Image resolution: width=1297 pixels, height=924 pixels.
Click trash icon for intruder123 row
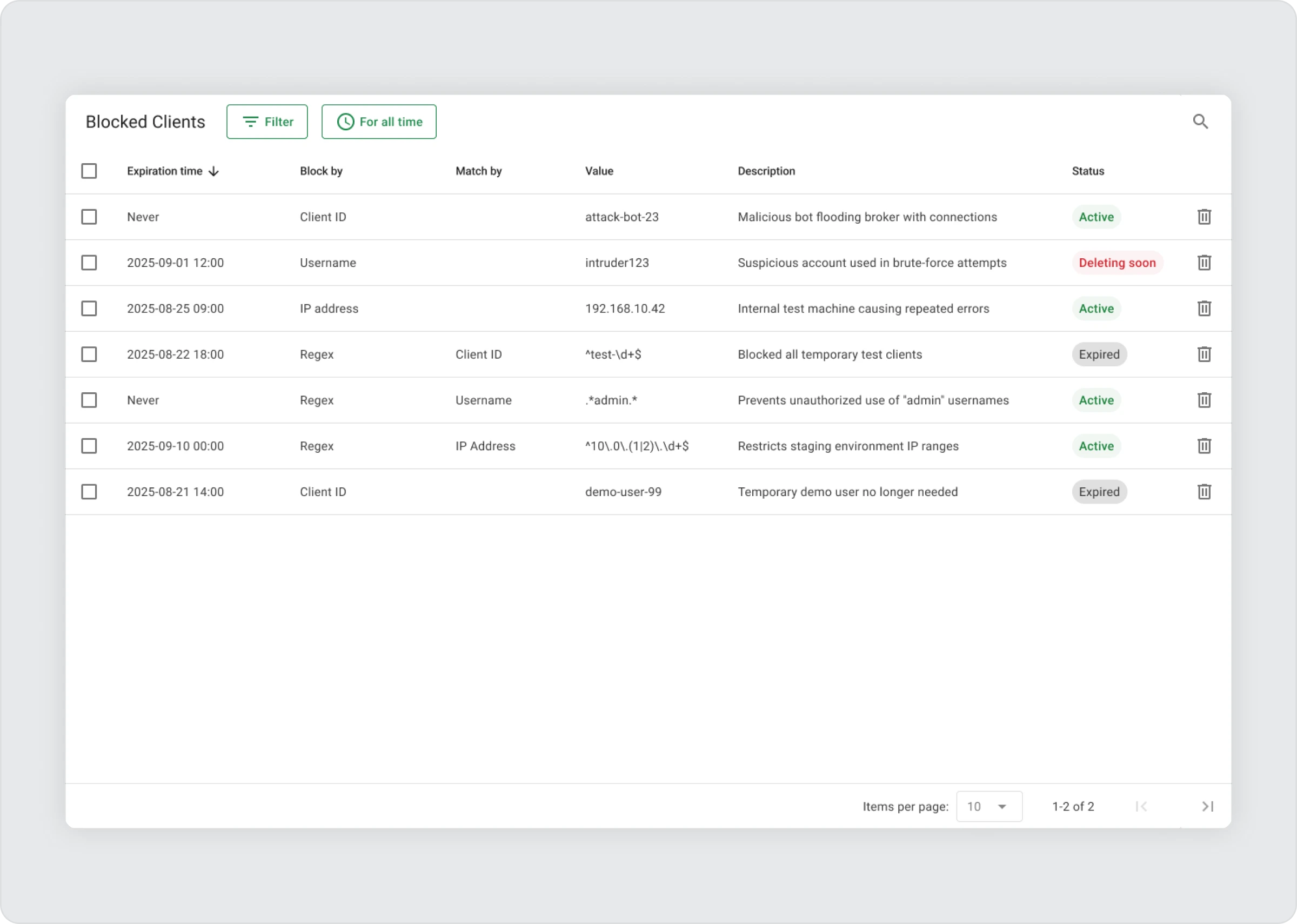pos(1204,263)
